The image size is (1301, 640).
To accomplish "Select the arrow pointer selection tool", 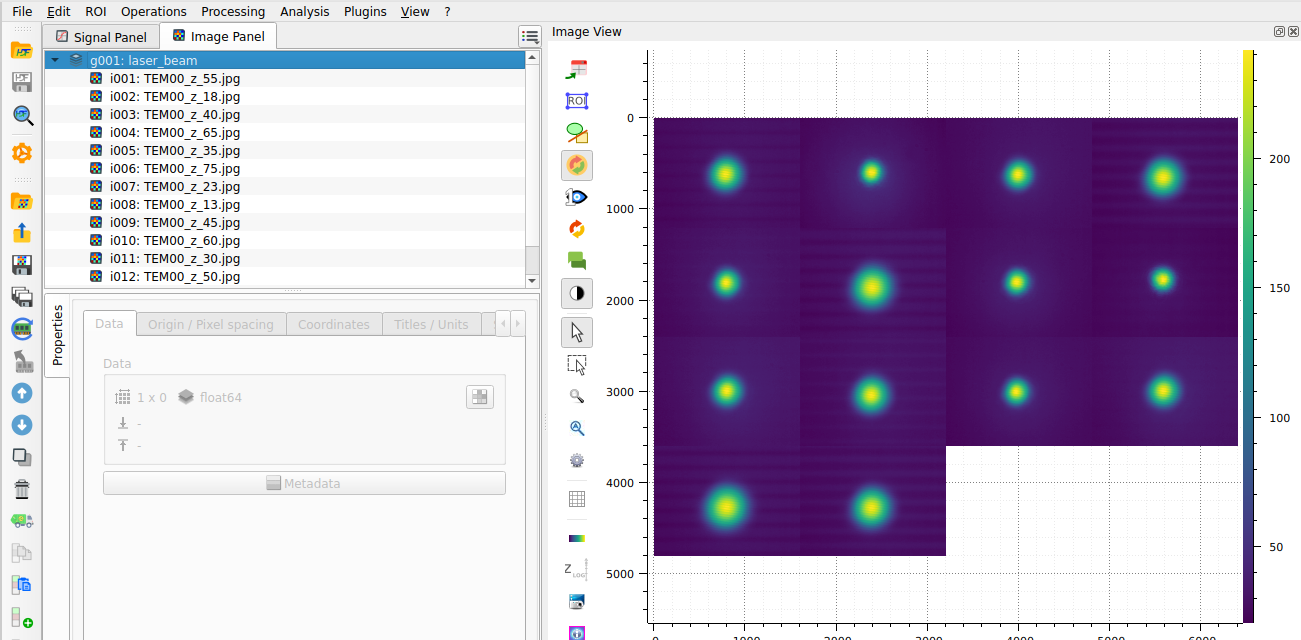I will tap(577, 331).
